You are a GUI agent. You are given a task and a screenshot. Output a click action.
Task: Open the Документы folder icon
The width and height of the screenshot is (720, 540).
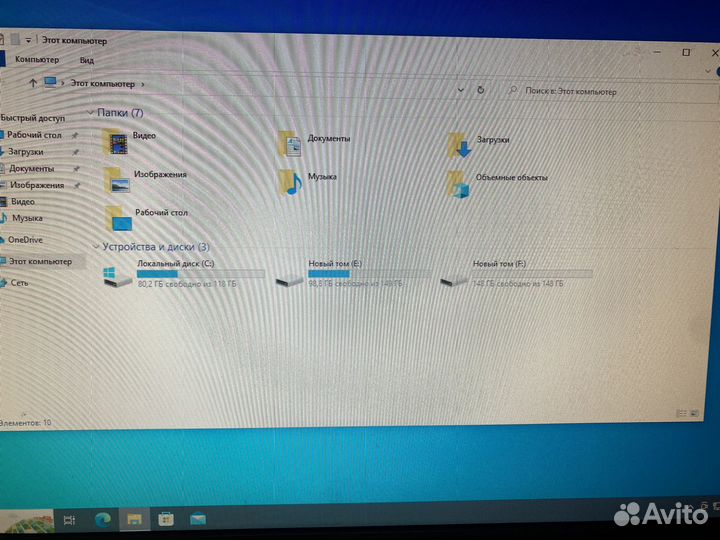[x=290, y=144]
